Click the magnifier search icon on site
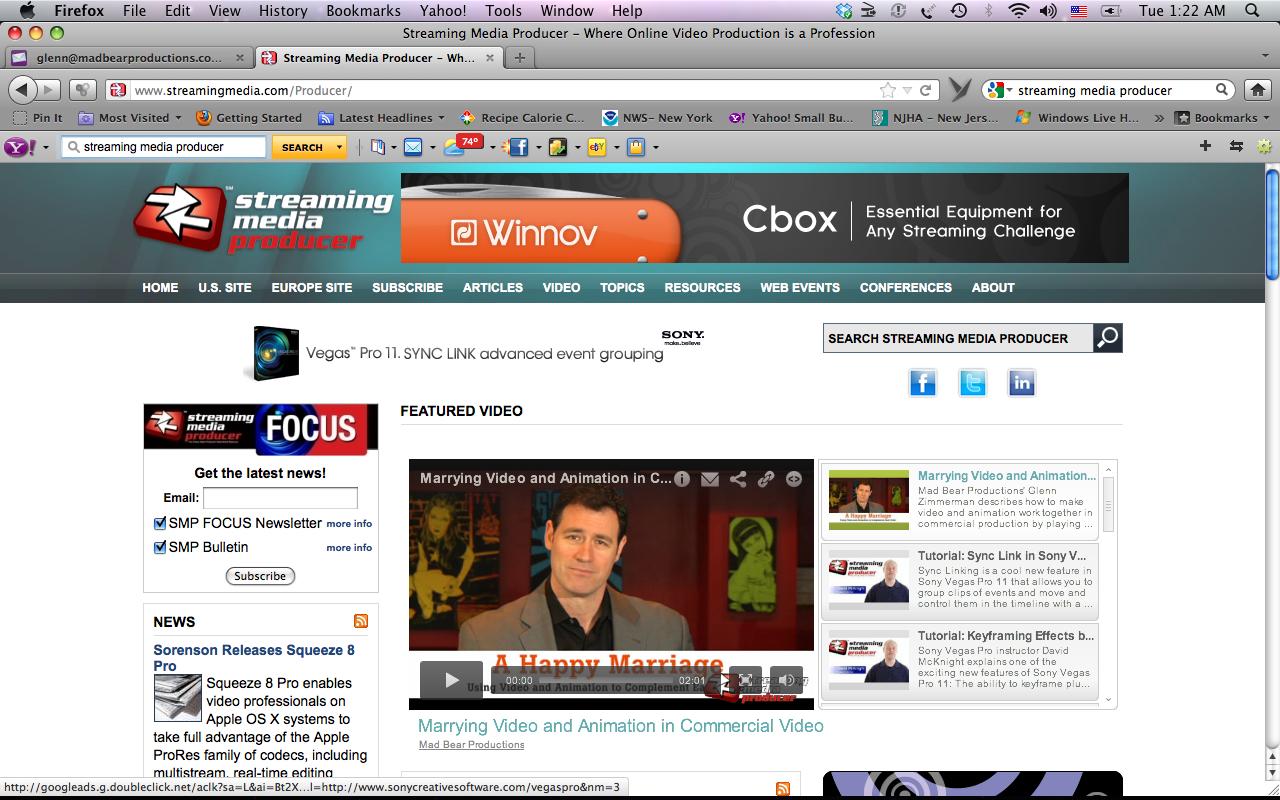The image size is (1280, 800). click(x=1108, y=338)
